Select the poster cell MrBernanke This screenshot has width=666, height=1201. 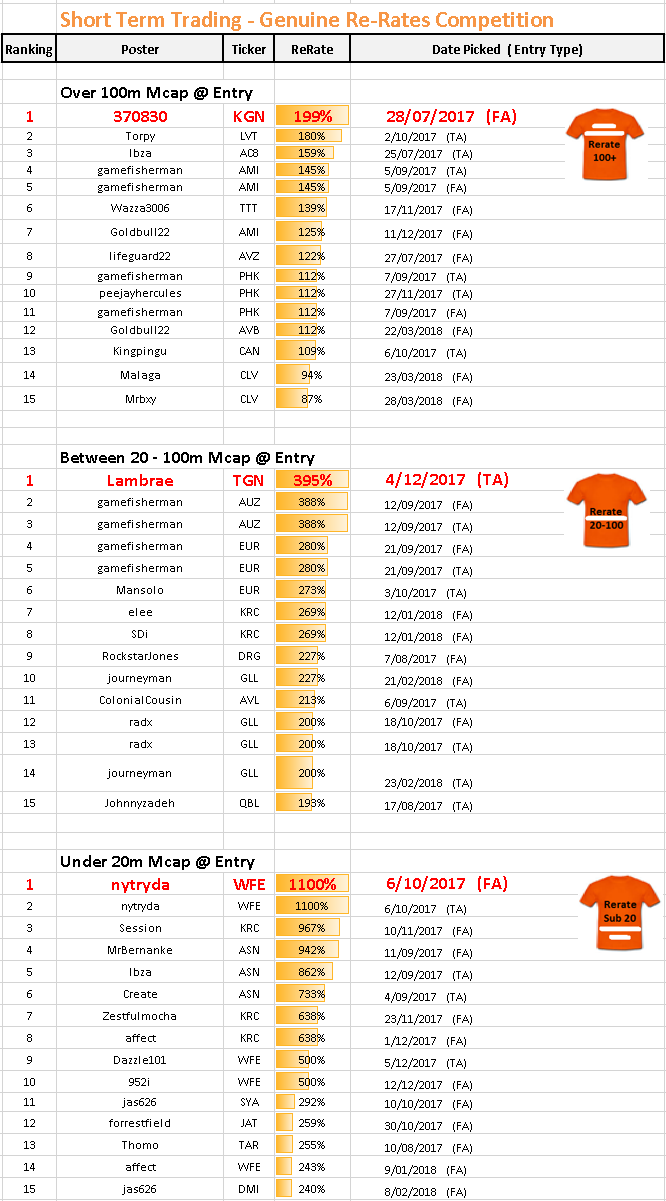click(x=139, y=950)
